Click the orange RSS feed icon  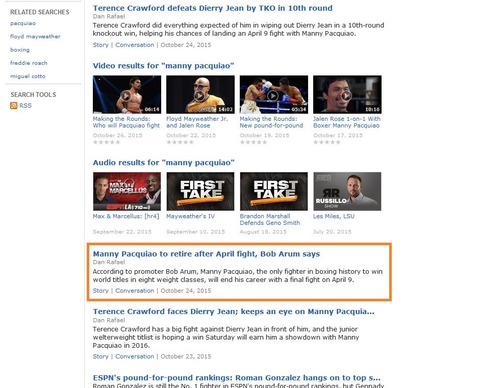tap(14, 106)
